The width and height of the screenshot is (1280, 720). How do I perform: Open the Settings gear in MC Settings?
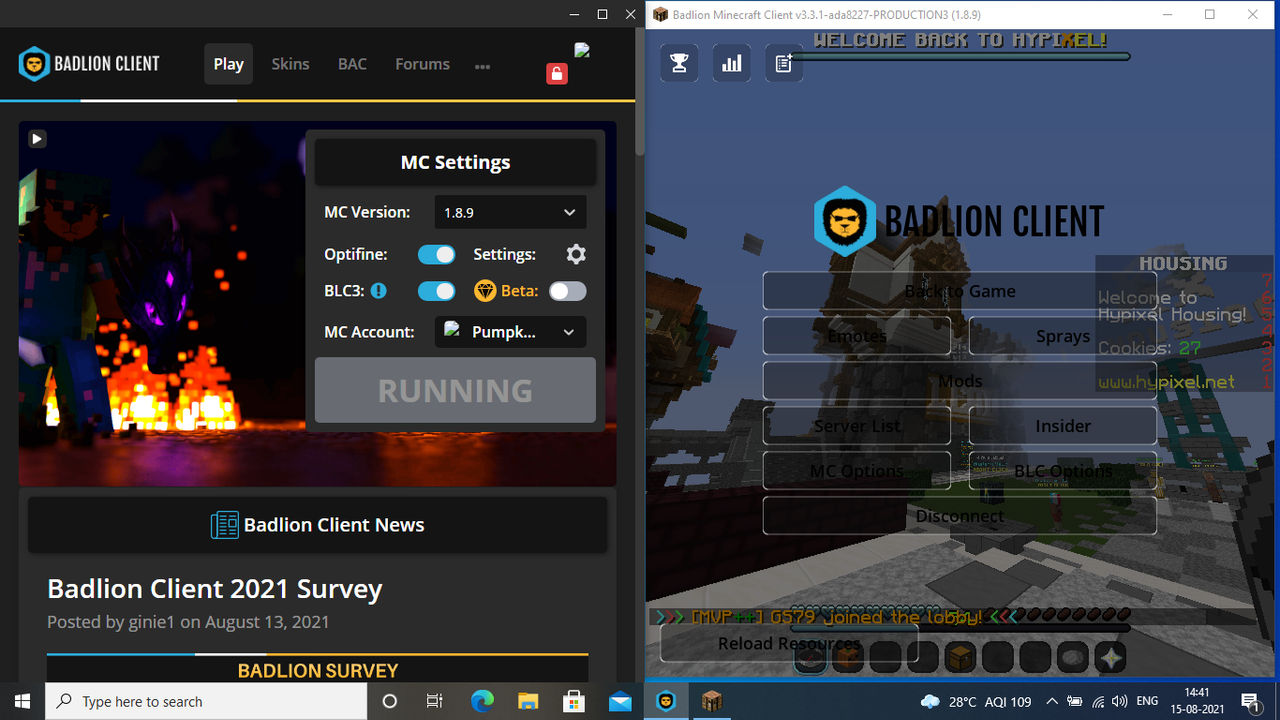pyautogui.click(x=576, y=254)
